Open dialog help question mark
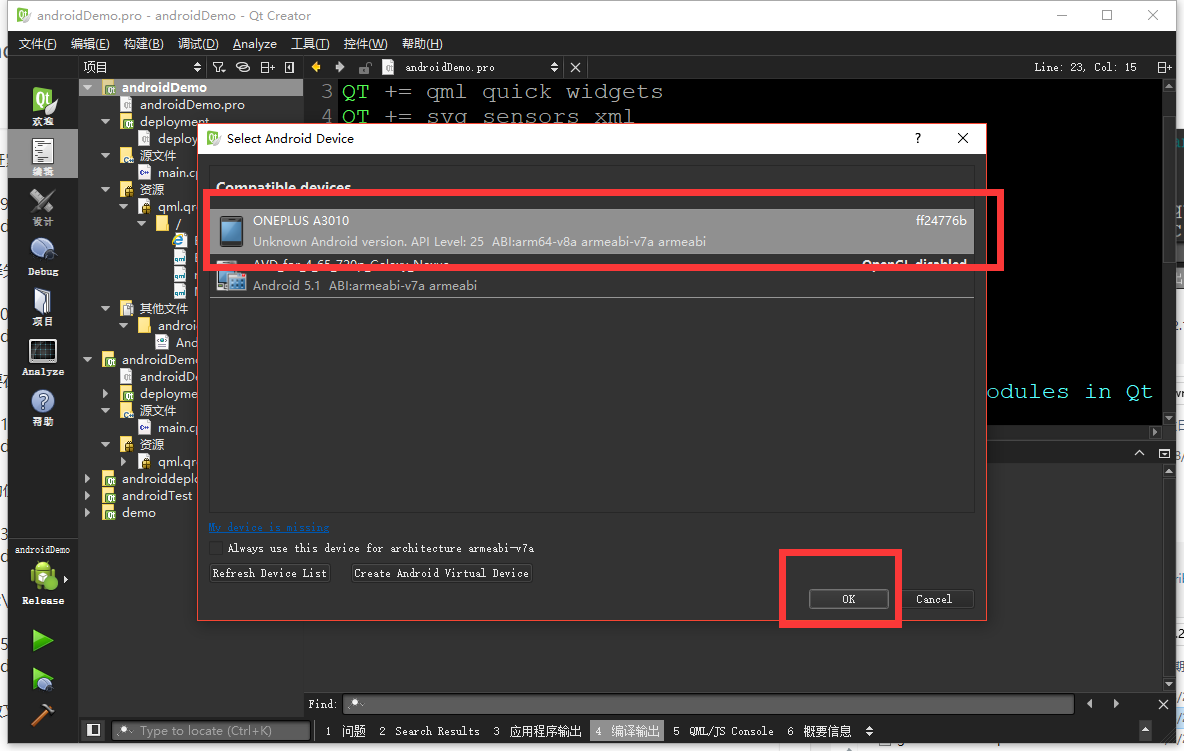The width and height of the screenshot is (1184, 751). tap(917, 138)
